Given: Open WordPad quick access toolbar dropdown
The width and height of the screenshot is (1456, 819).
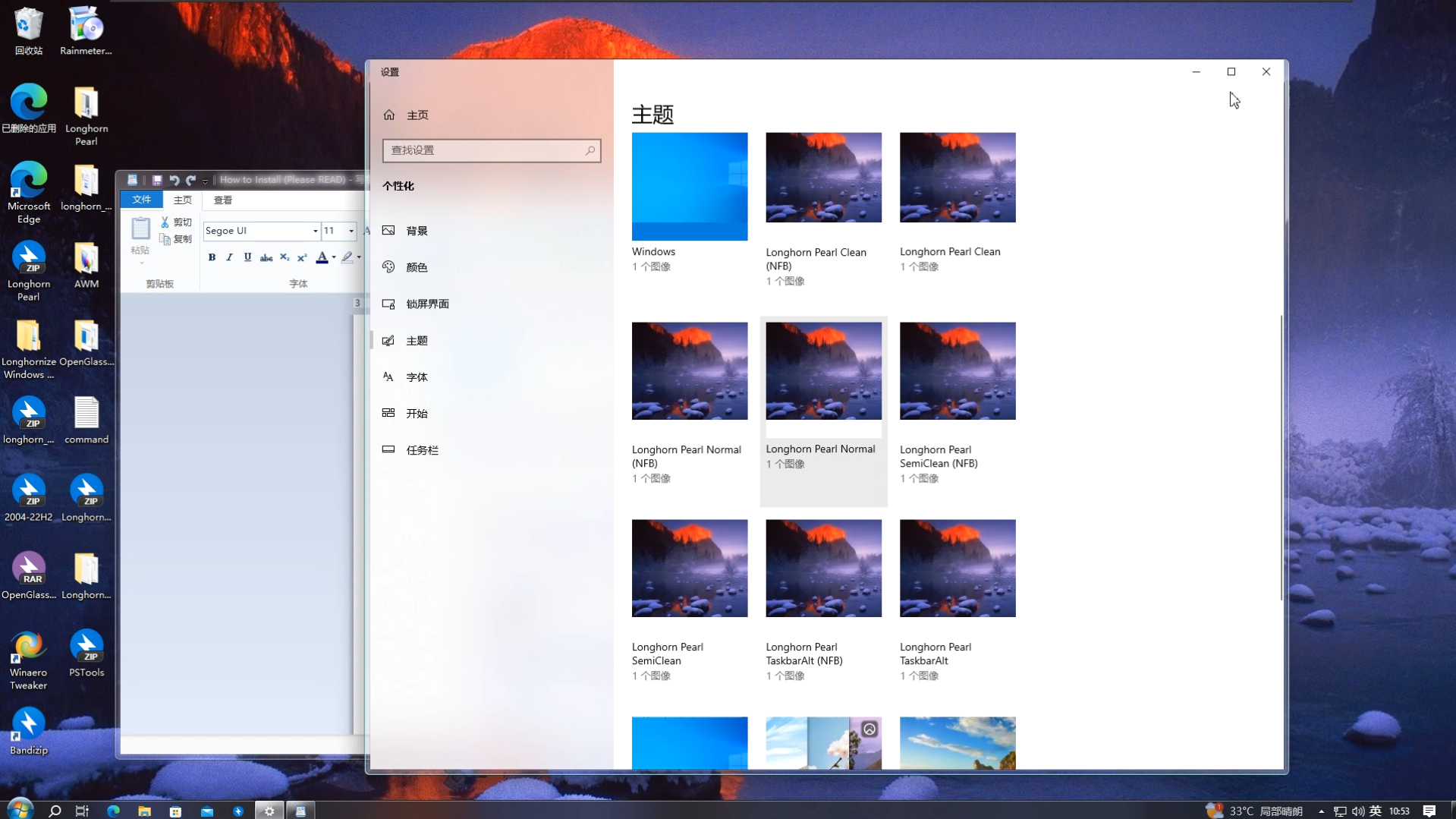Looking at the screenshot, I should (x=205, y=181).
